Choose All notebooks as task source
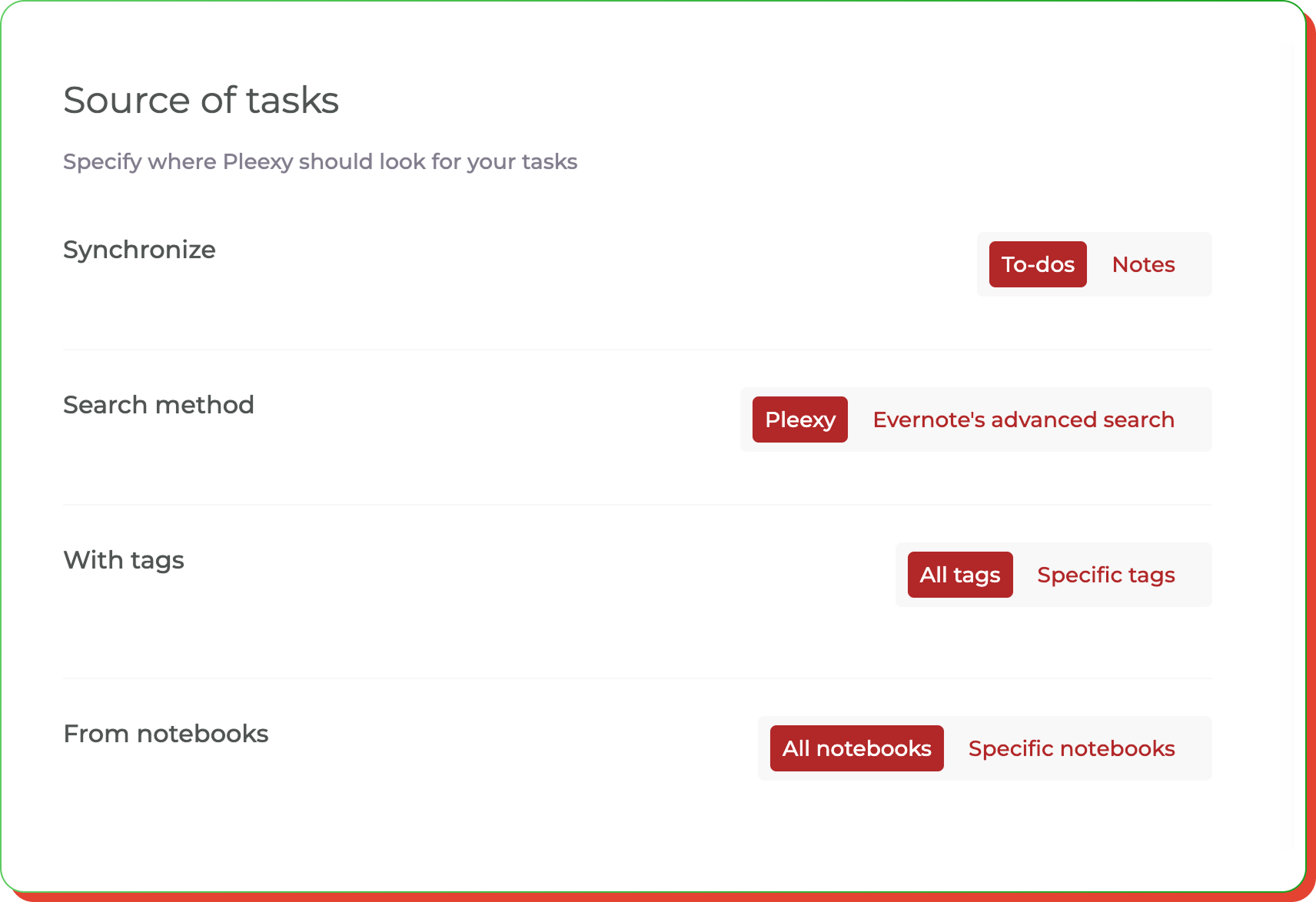 856,748
